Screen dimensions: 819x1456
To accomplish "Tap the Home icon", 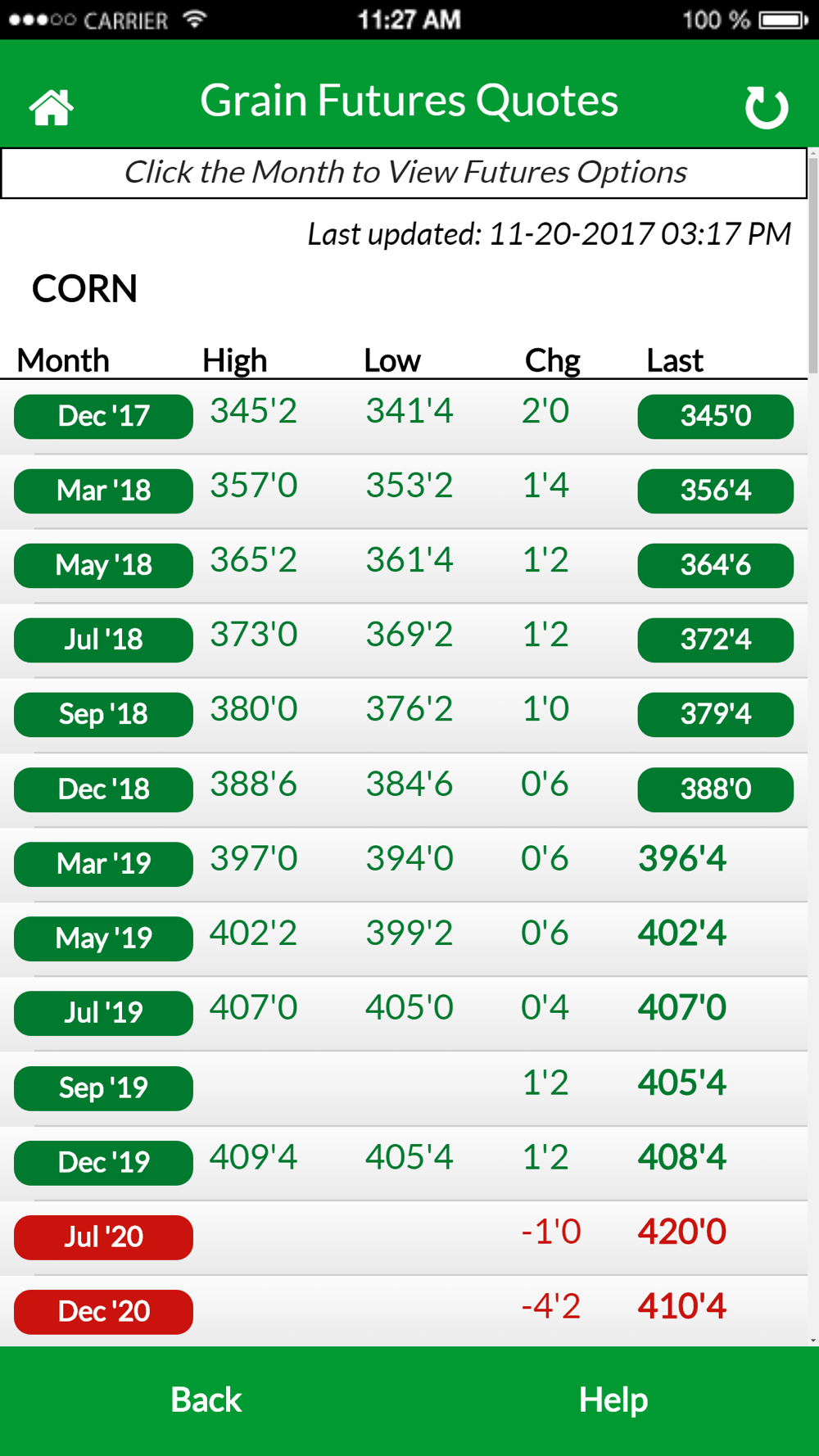I will point(52,107).
